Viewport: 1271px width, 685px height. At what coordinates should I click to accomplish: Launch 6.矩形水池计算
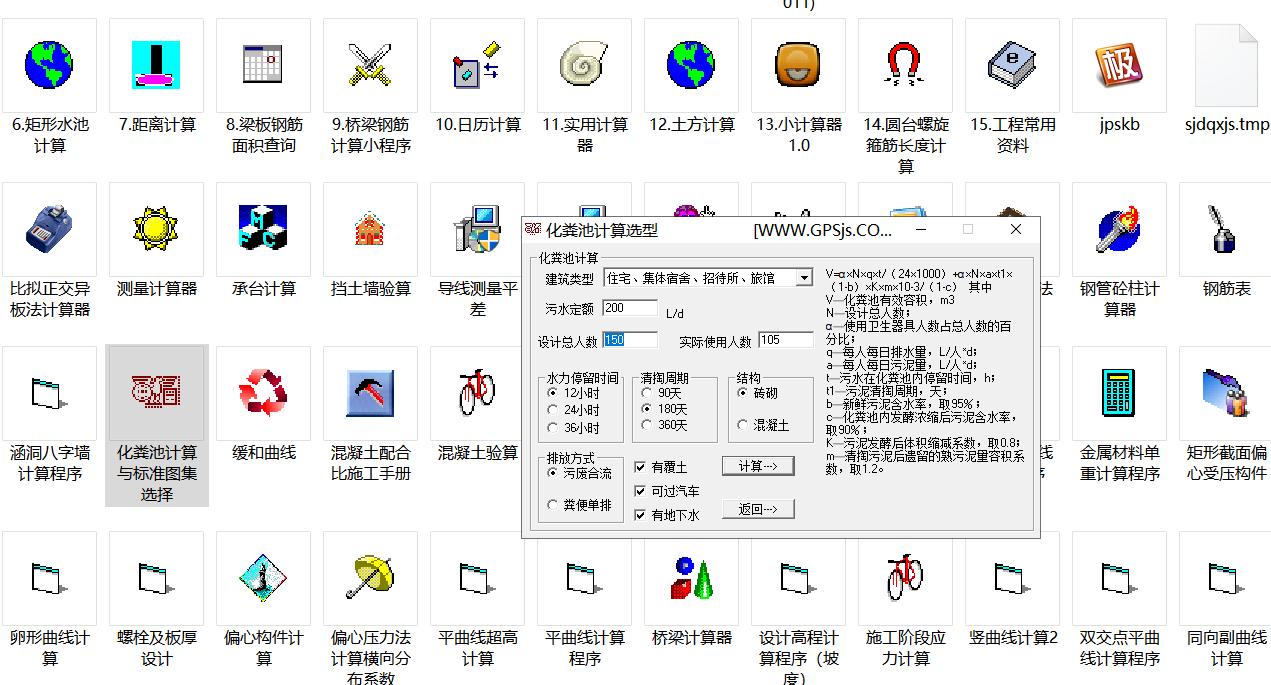[49, 65]
